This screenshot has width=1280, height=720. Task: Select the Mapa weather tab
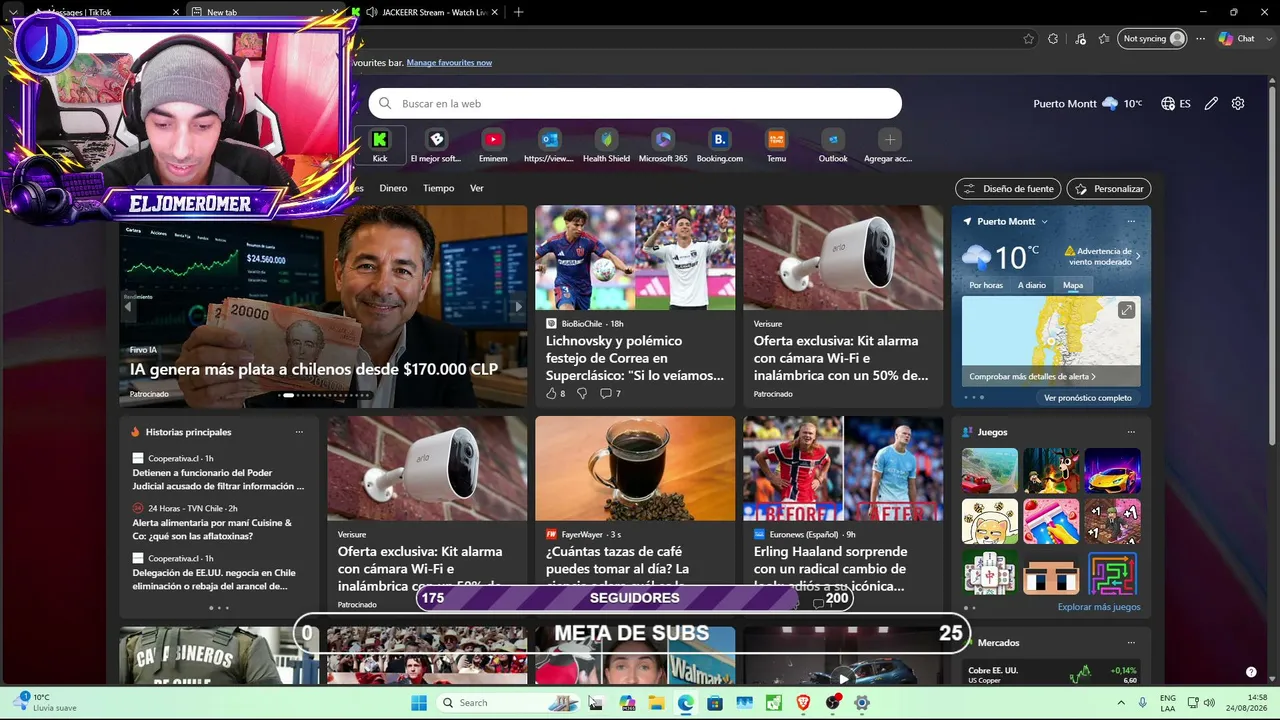pos(1073,285)
